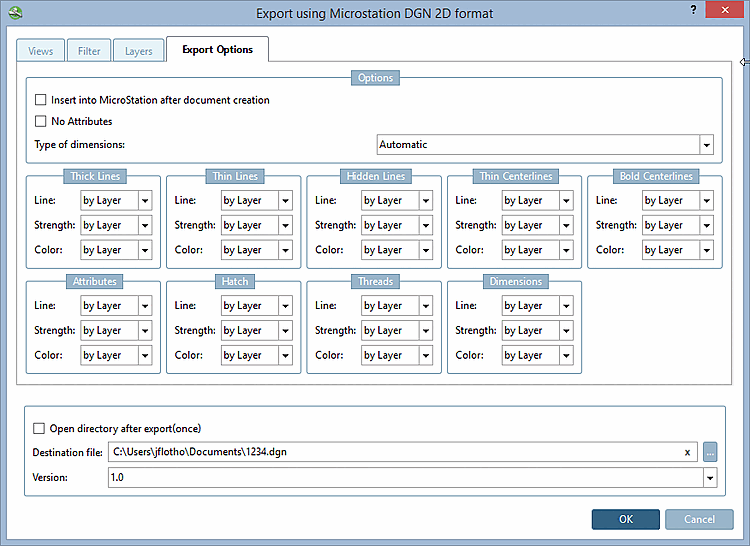750x546 pixels.
Task: Select the Filter tab
Action: coord(89,50)
